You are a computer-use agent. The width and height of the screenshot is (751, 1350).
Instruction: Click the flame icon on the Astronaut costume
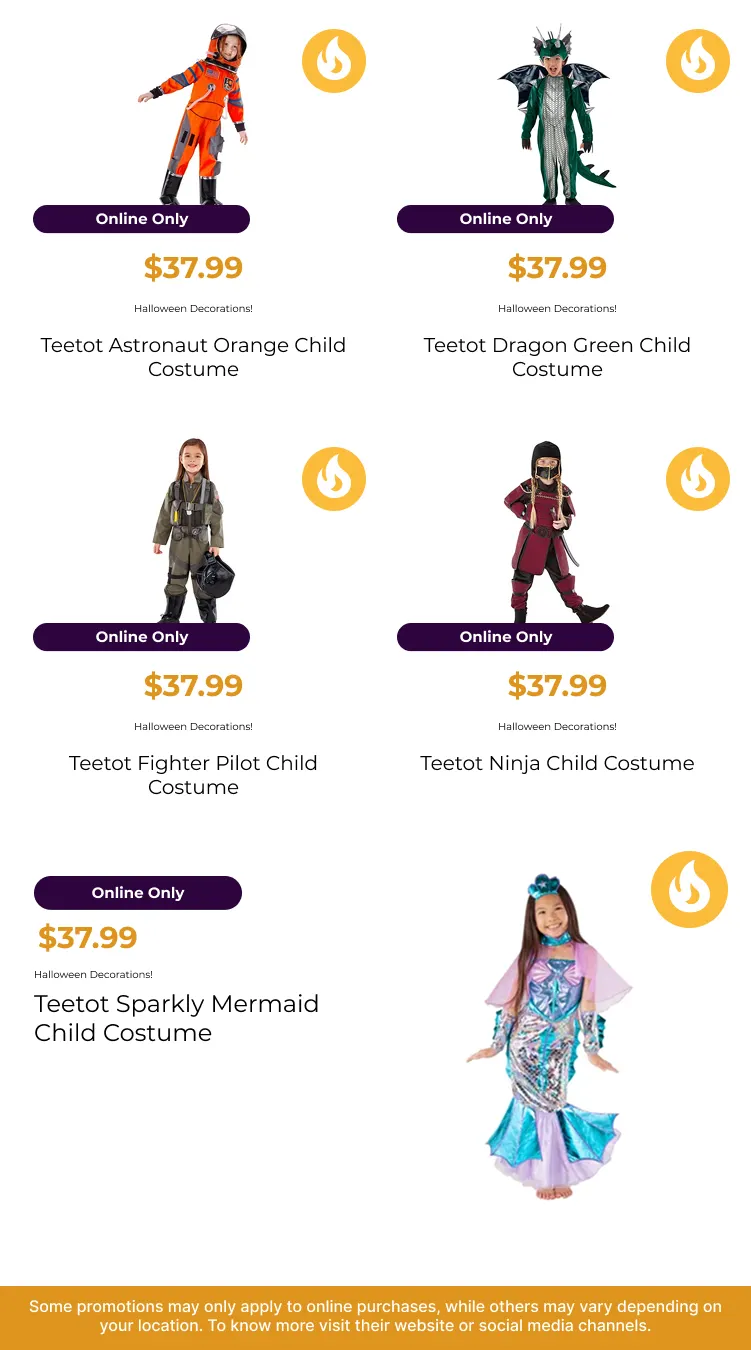click(x=334, y=61)
